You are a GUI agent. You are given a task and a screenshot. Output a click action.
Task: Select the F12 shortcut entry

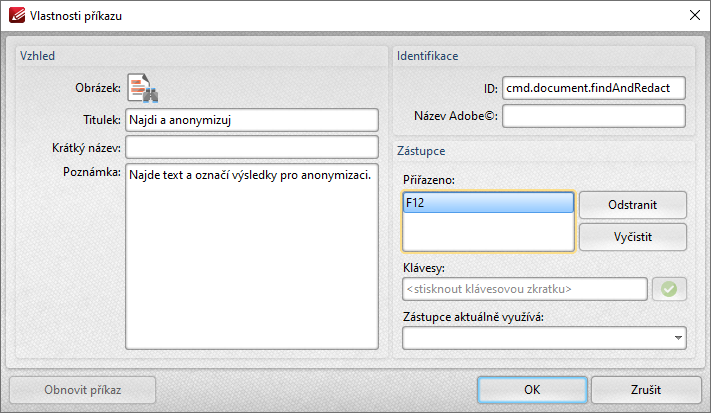point(488,203)
